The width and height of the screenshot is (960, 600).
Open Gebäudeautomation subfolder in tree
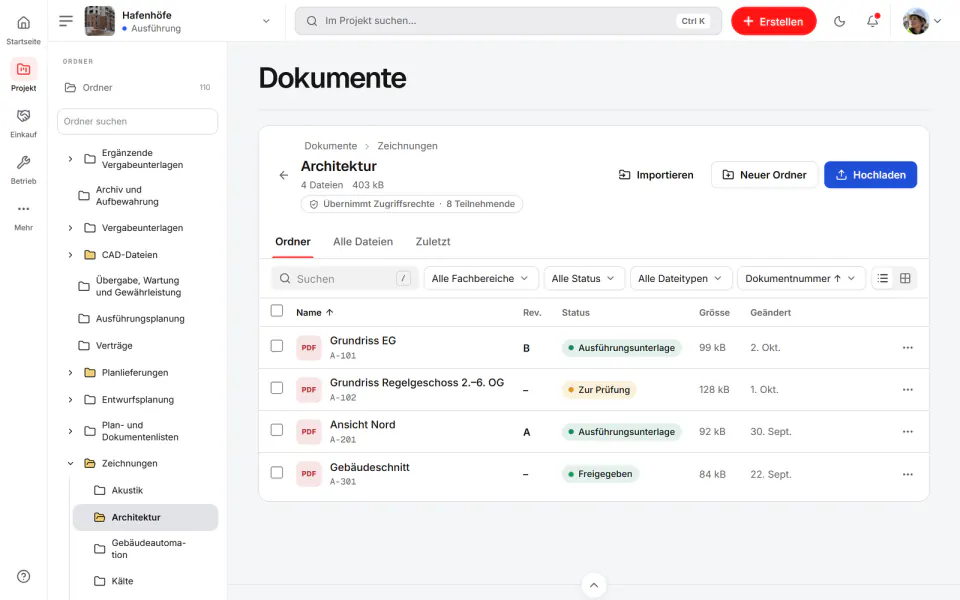tap(144, 549)
